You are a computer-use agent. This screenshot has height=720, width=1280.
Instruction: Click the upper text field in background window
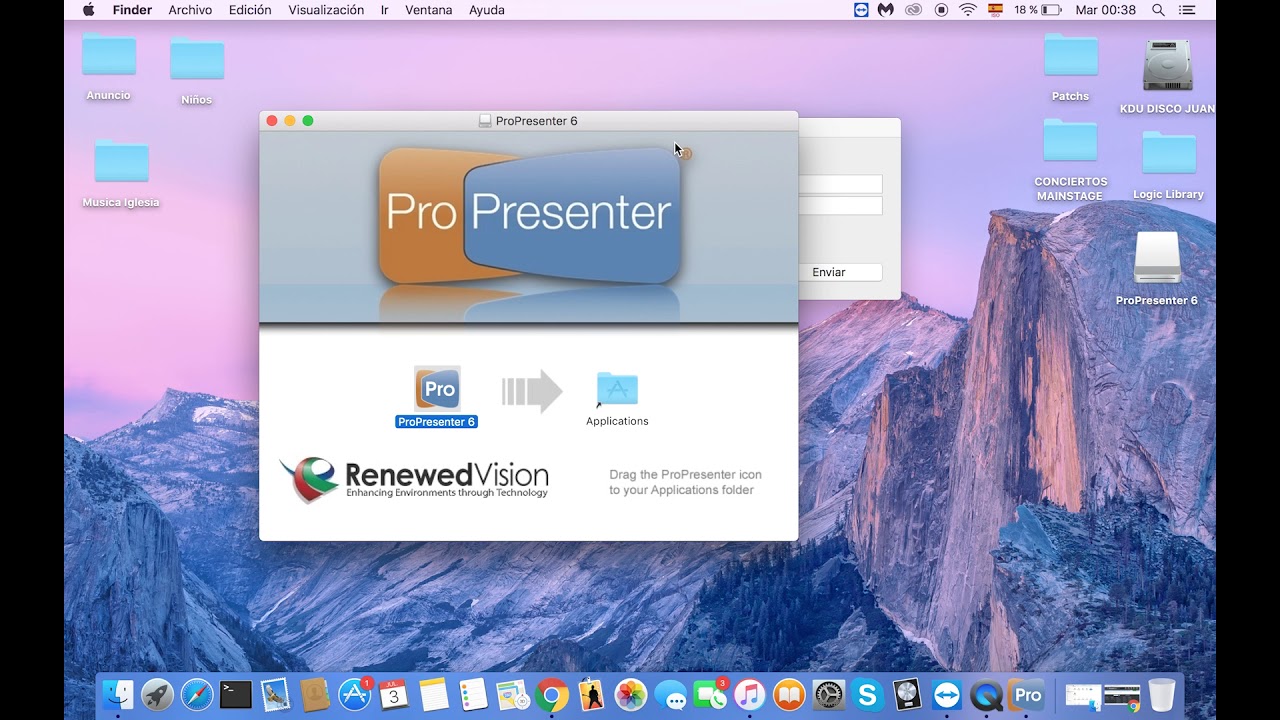[840, 184]
